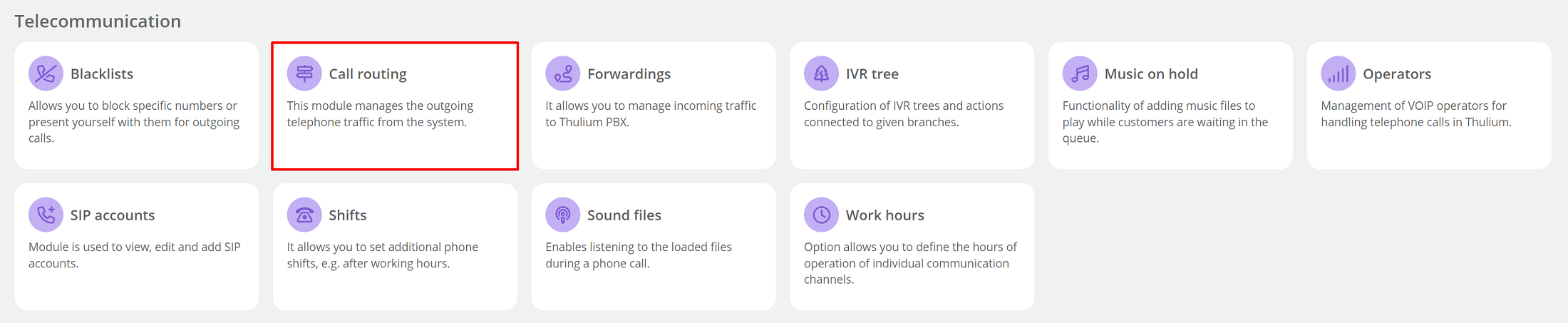This screenshot has height=323, width=1568.
Task: Select the Music on hold title
Action: (x=1151, y=74)
